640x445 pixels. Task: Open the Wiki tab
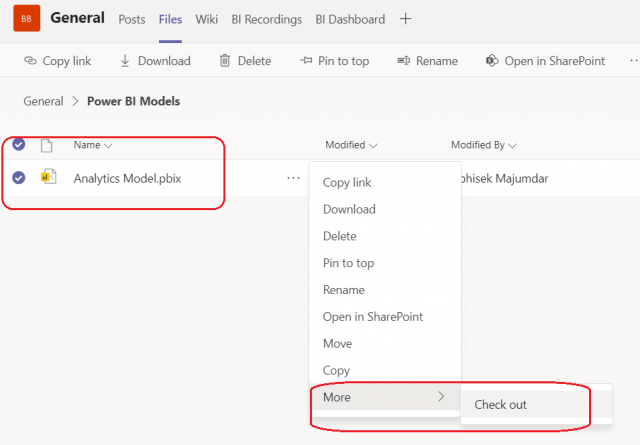(x=207, y=19)
